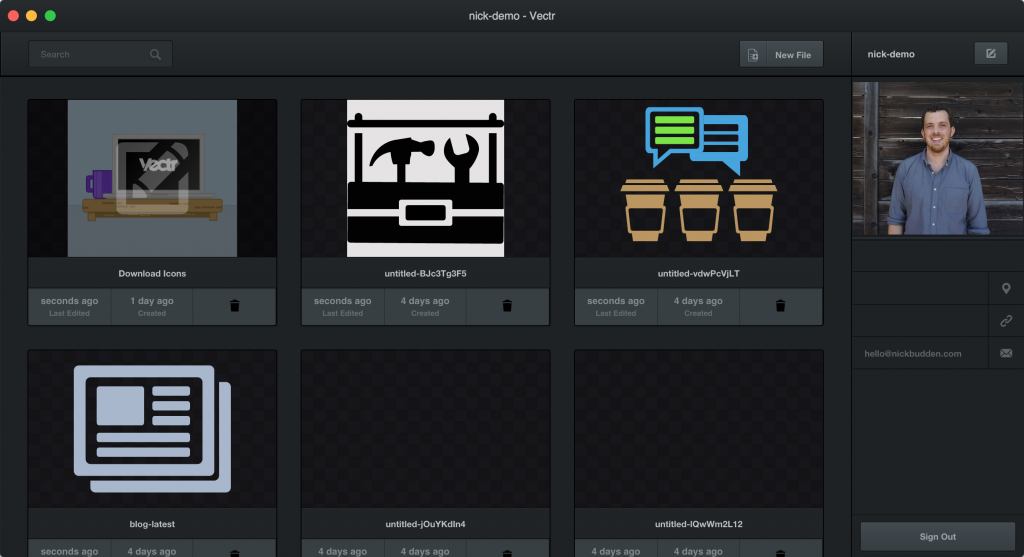The height and width of the screenshot is (557, 1024).
Task: Click the edit profile pencil icon
Action: tap(990, 54)
